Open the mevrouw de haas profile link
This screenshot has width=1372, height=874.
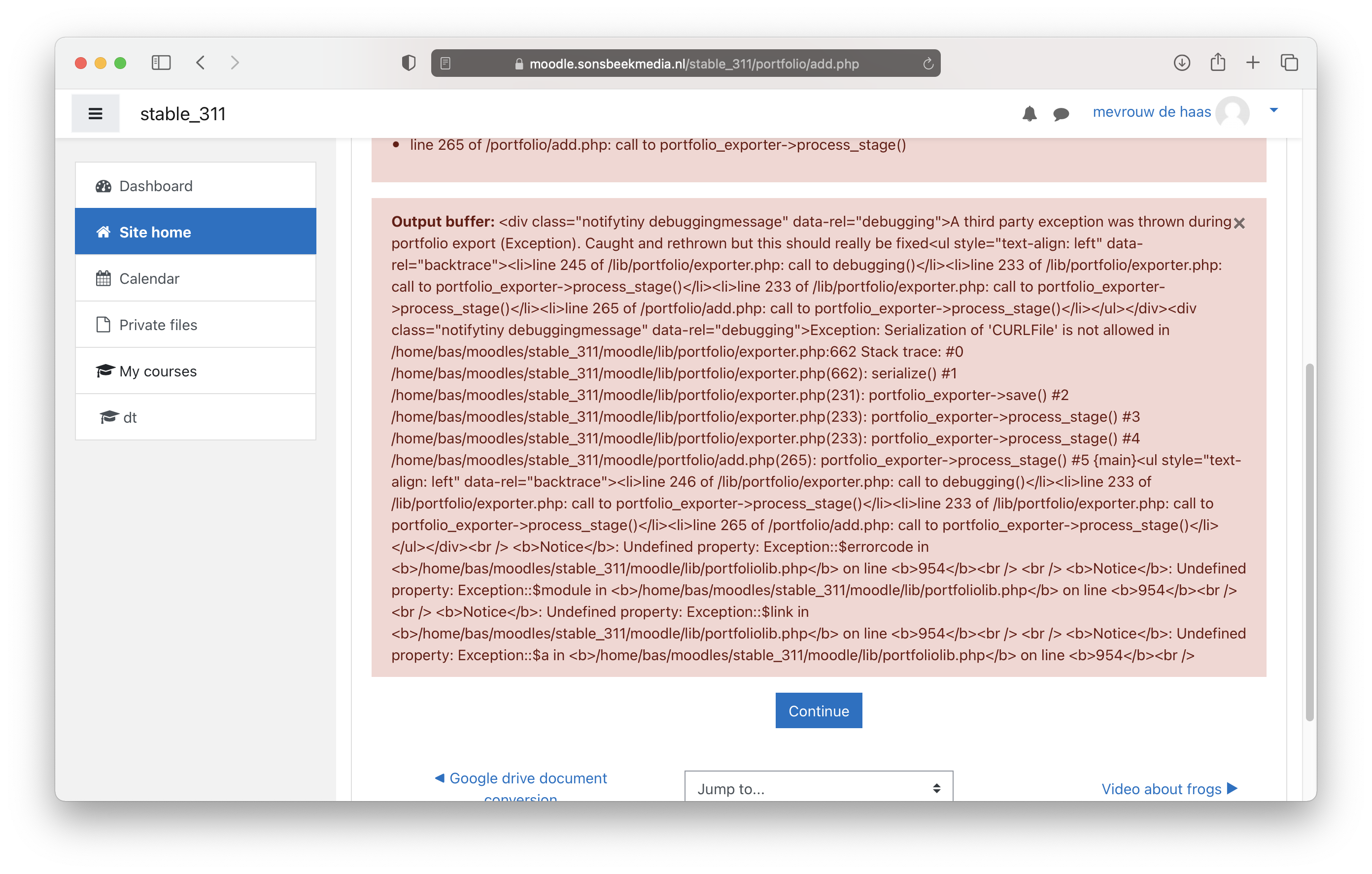click(x=1152, y=112)
